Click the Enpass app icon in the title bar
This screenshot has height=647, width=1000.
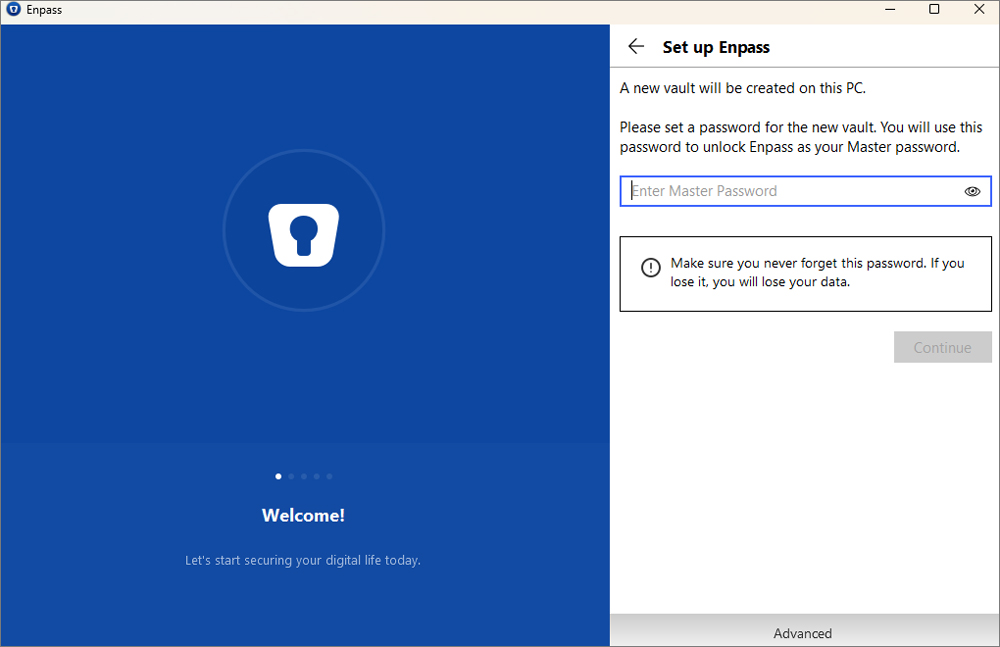coord(14,10)
